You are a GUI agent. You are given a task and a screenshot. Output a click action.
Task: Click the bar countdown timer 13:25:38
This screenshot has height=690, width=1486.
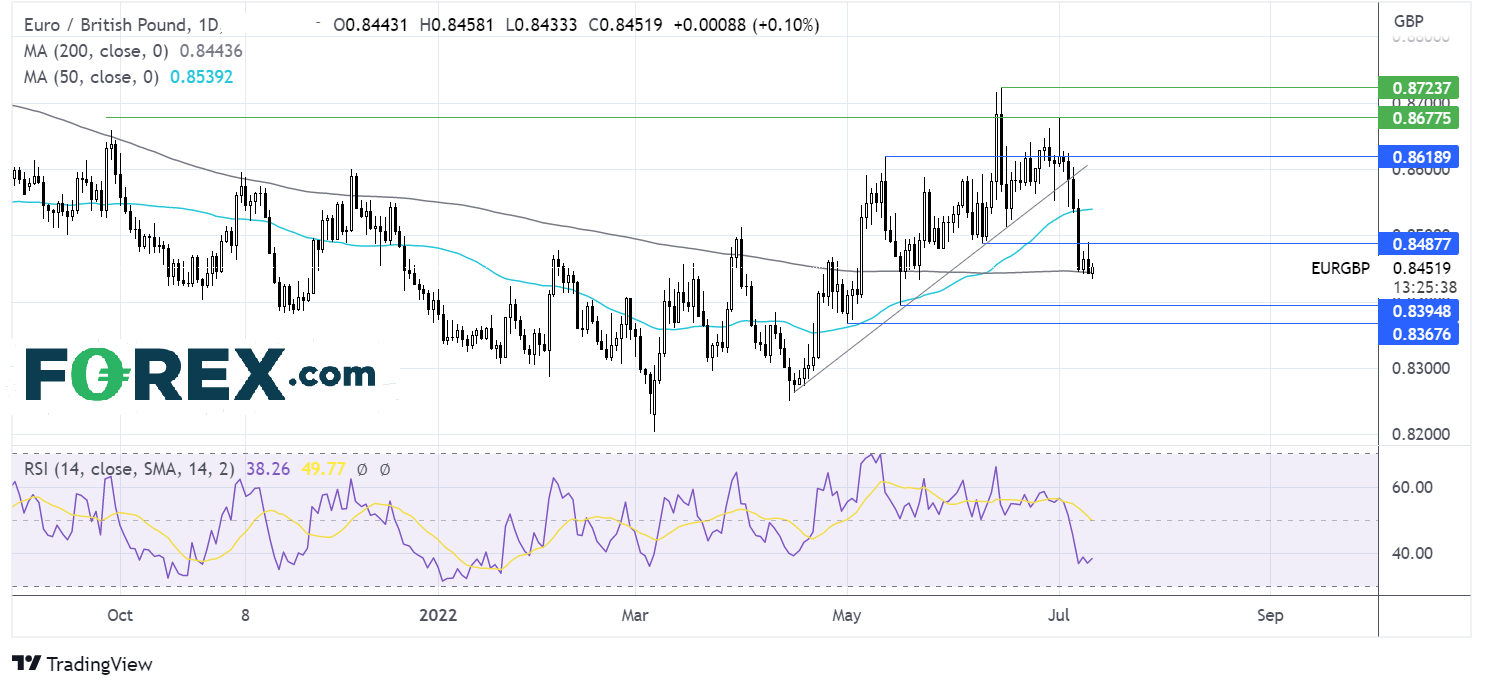(x=1426, y=286)
